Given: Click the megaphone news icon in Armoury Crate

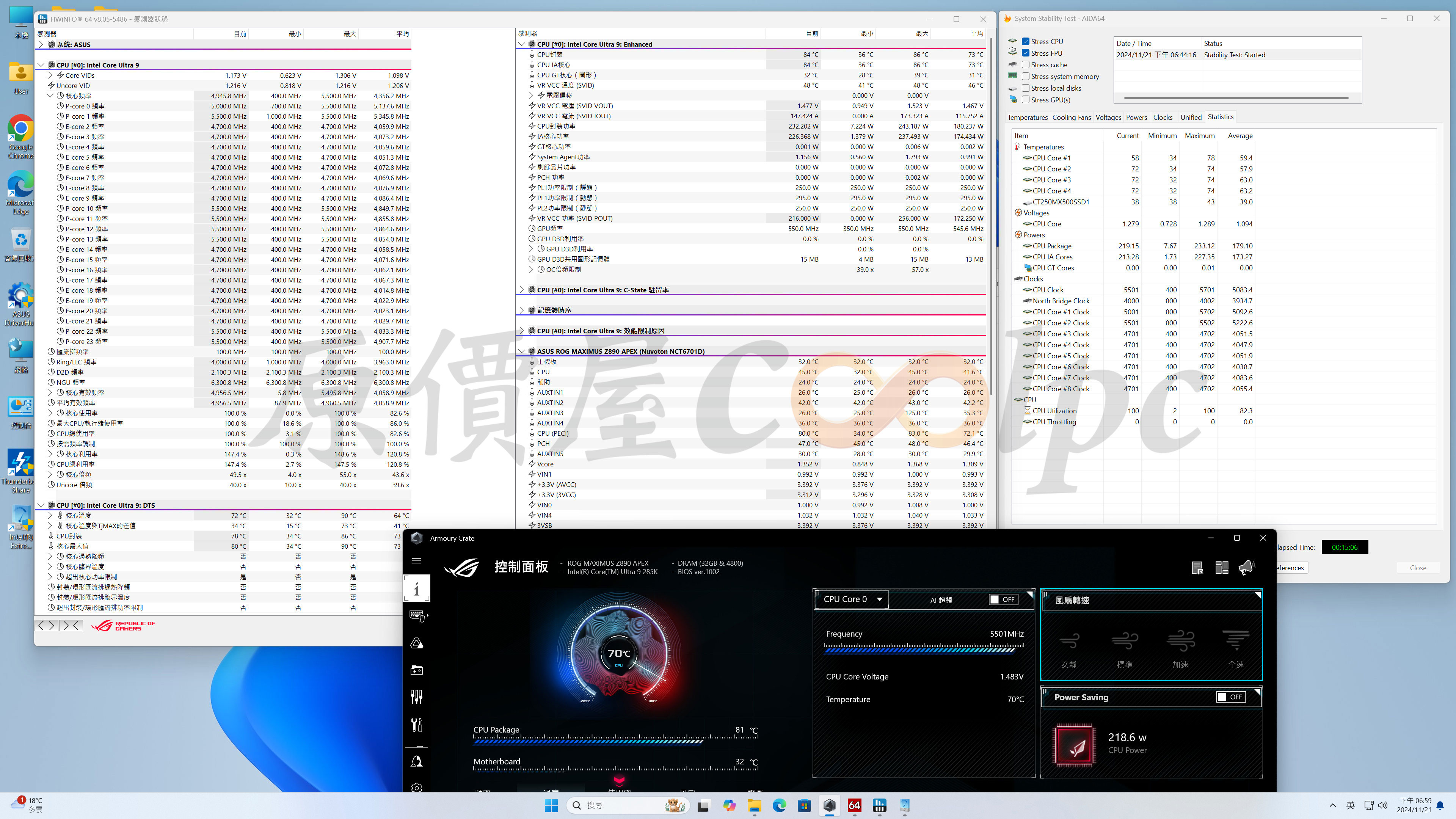Looking at the screenshot, I should [x=1246, y=568].
